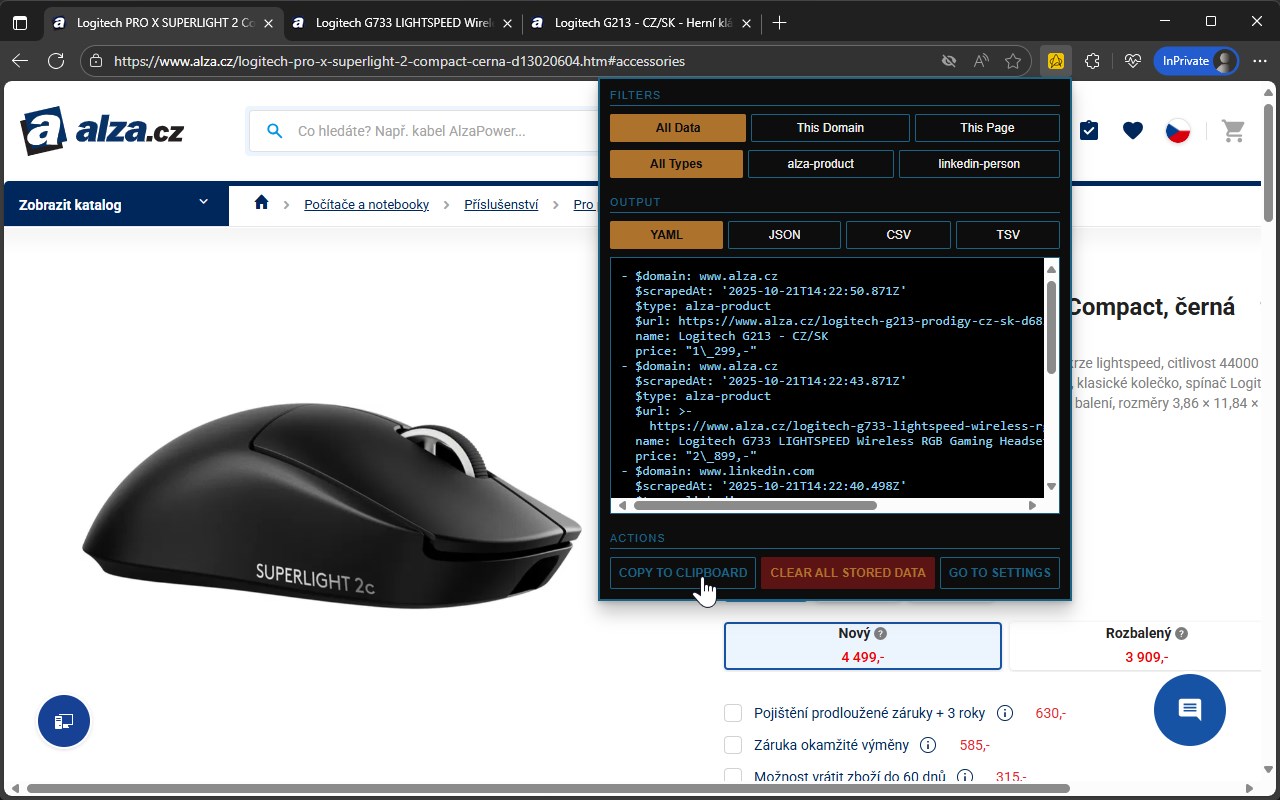Close the Logitech G213 tab
Screen dimensions: 1280x800
click(x=746, y=22)
